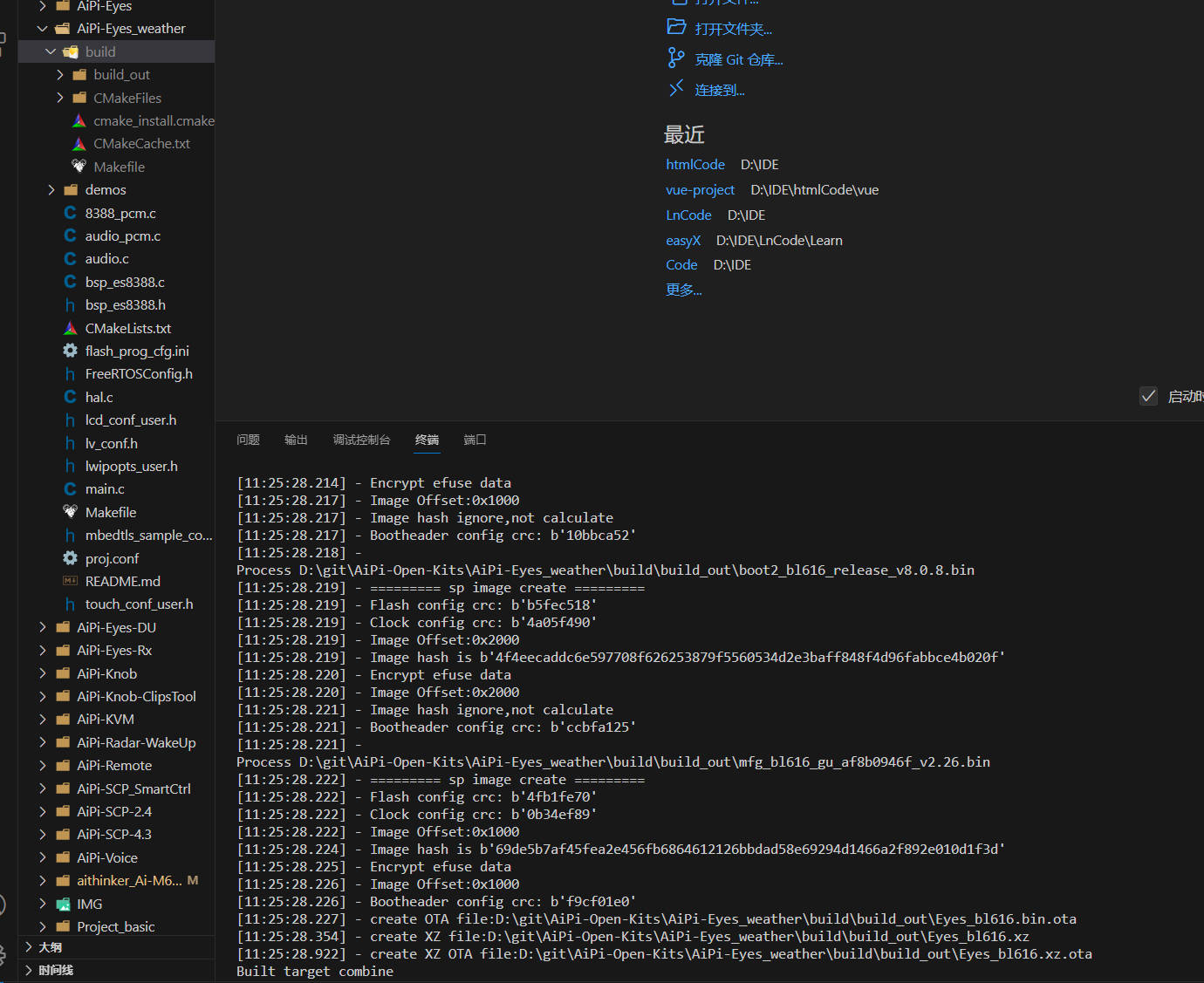
Task: Click header icon of lv_conf.h
Action: (x=71, y=443)
